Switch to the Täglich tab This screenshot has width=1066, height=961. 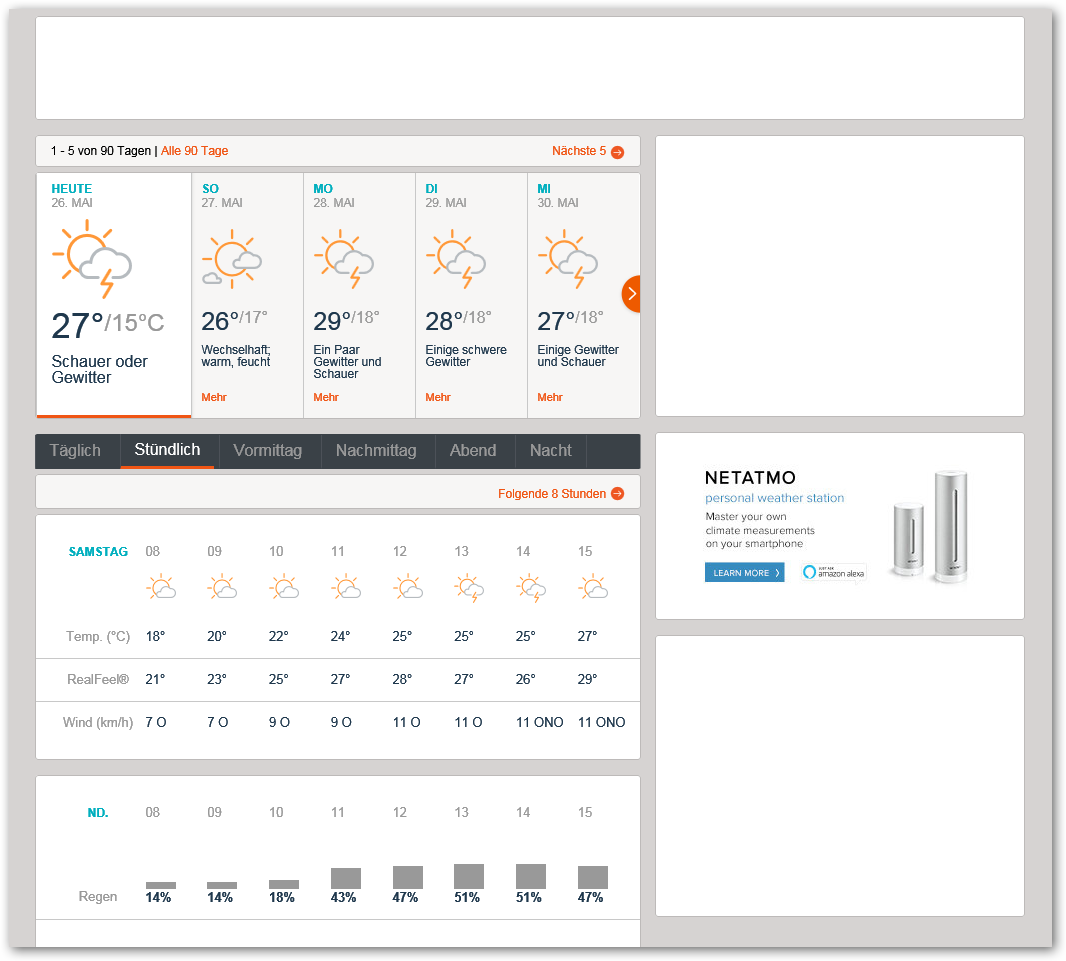pos(76,451)
